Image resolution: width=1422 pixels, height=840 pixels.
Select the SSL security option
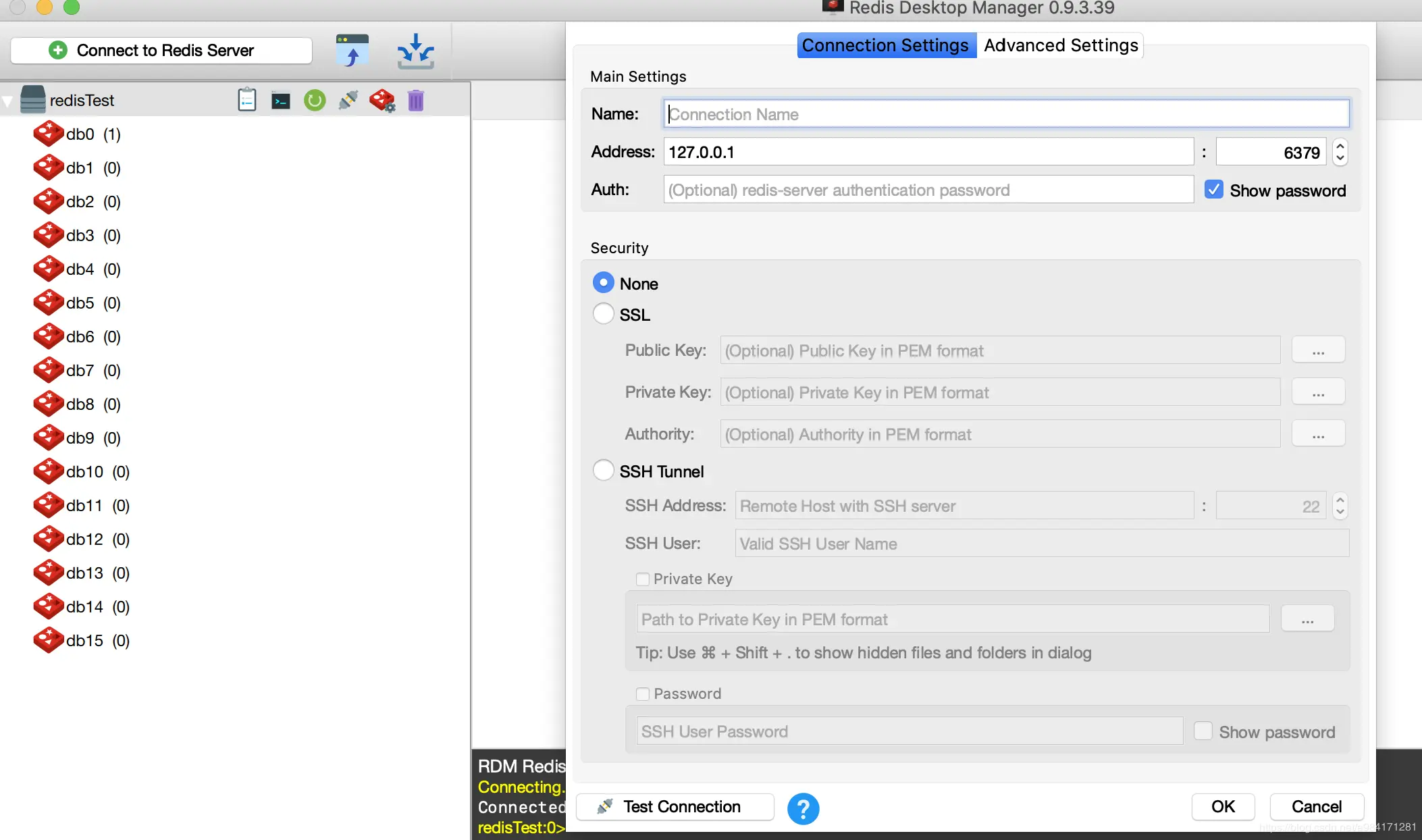603,314
